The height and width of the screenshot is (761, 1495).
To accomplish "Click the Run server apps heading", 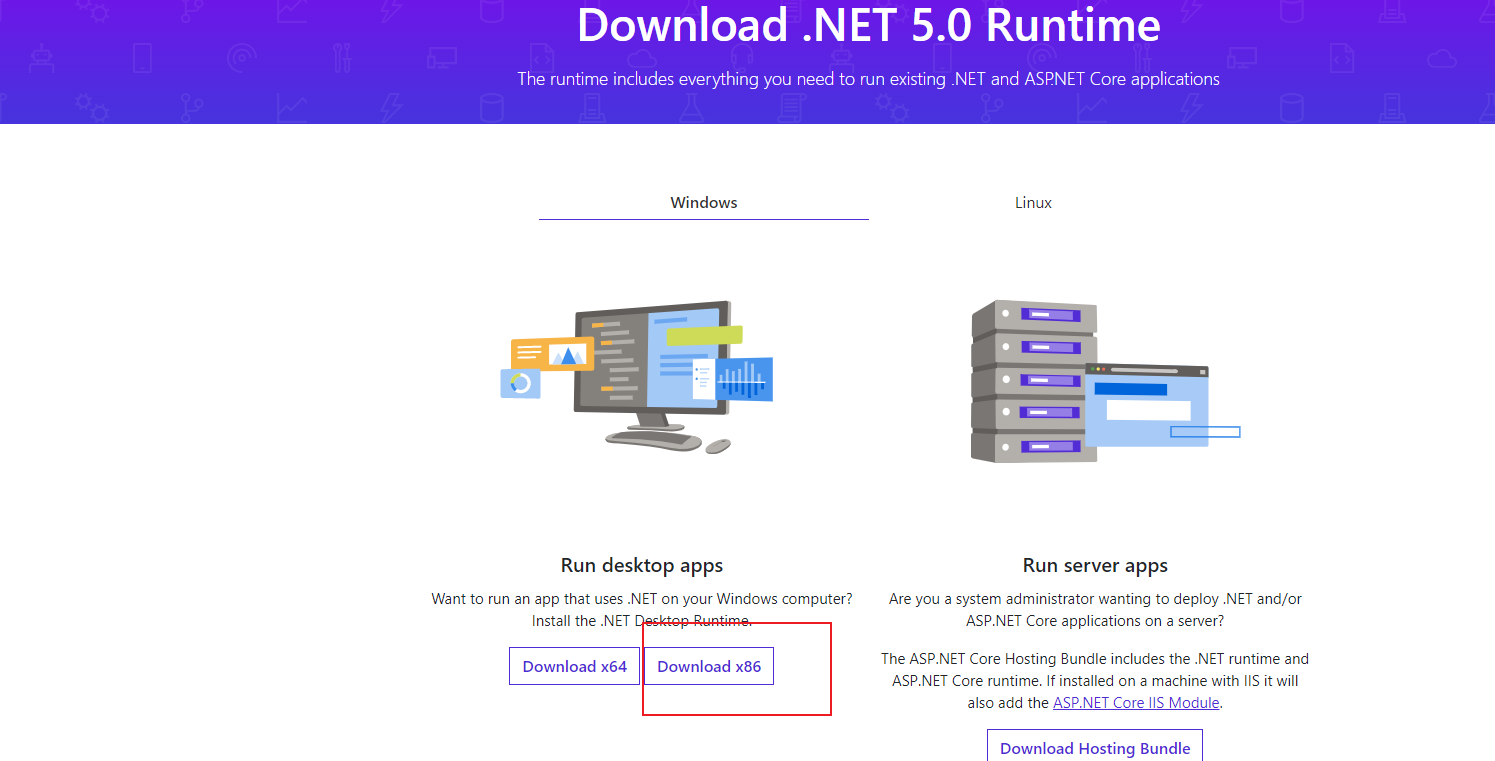I will 1095,565.
